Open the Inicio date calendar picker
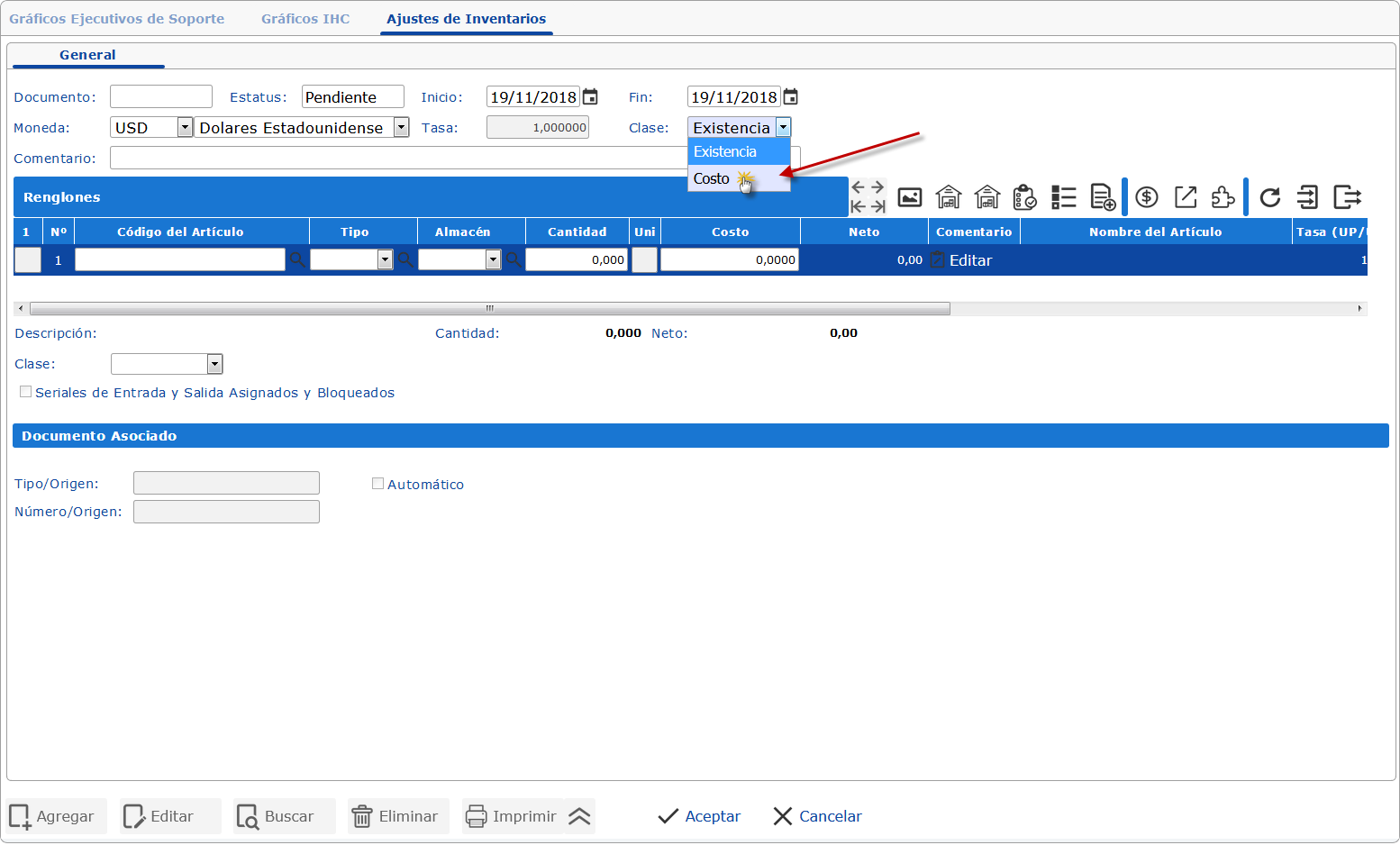The image size is (1400, 845). (590, 97)
